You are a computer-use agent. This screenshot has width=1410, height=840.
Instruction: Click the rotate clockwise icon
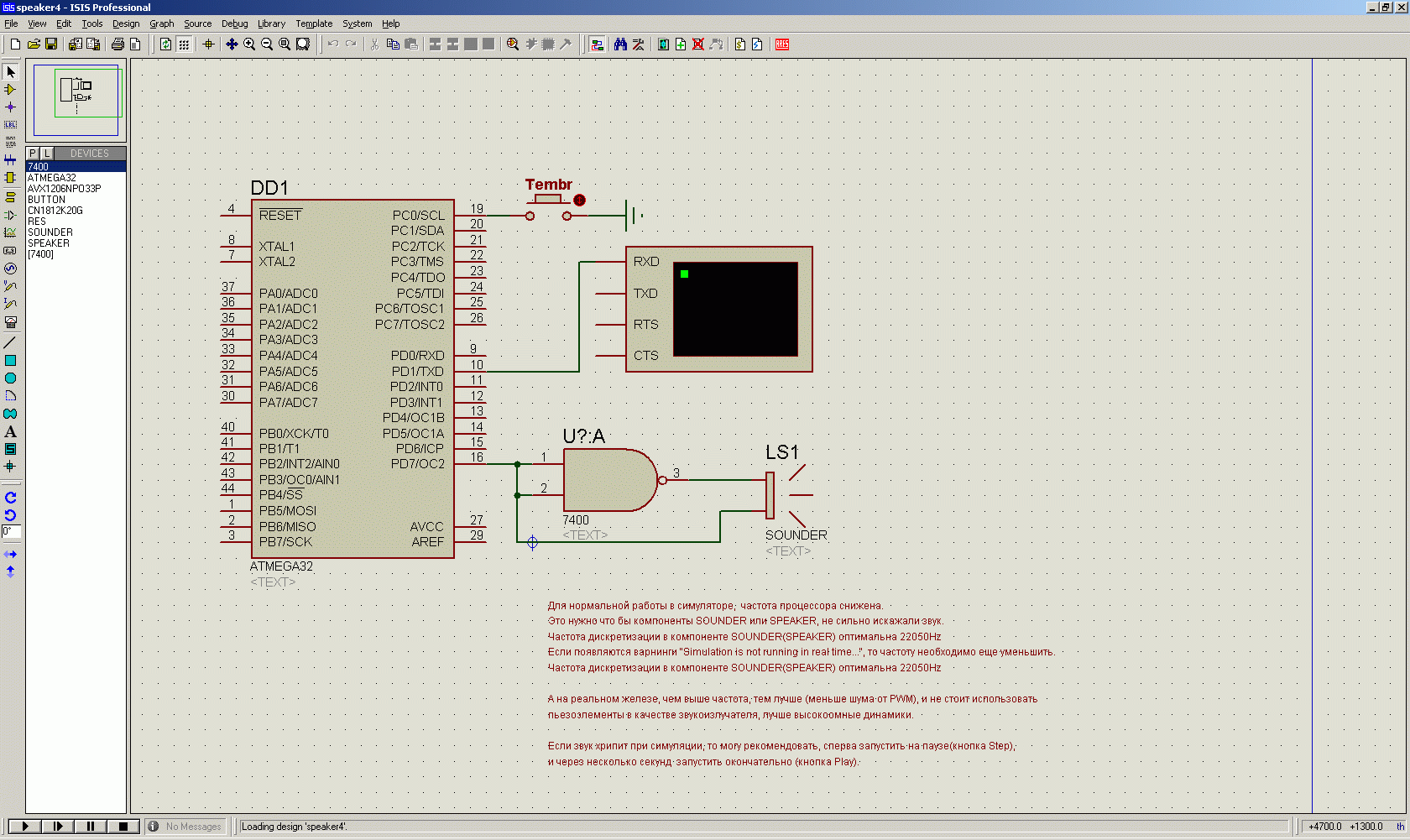pos(10,498)
